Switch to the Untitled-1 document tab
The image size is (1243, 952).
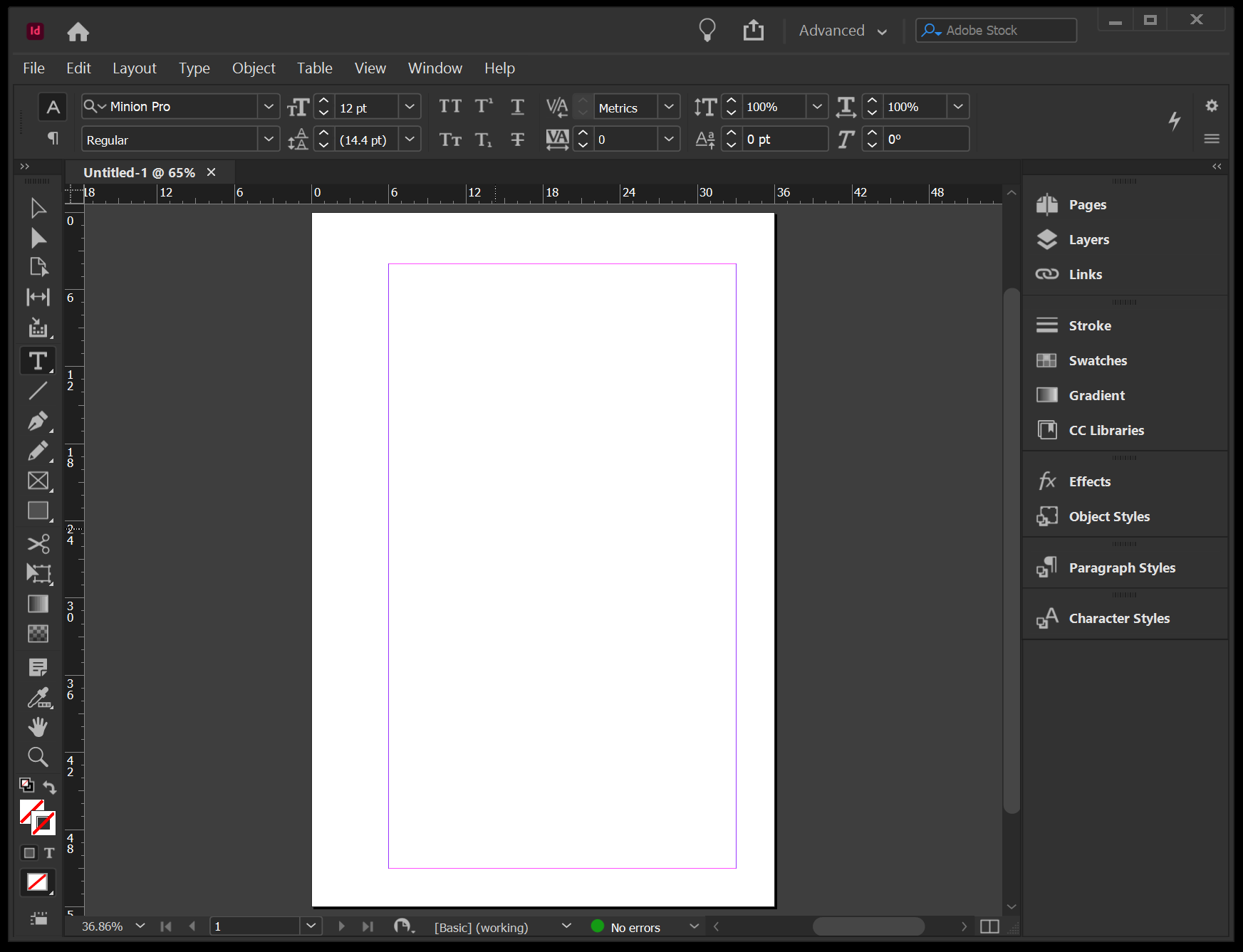[x=139, y=172]
